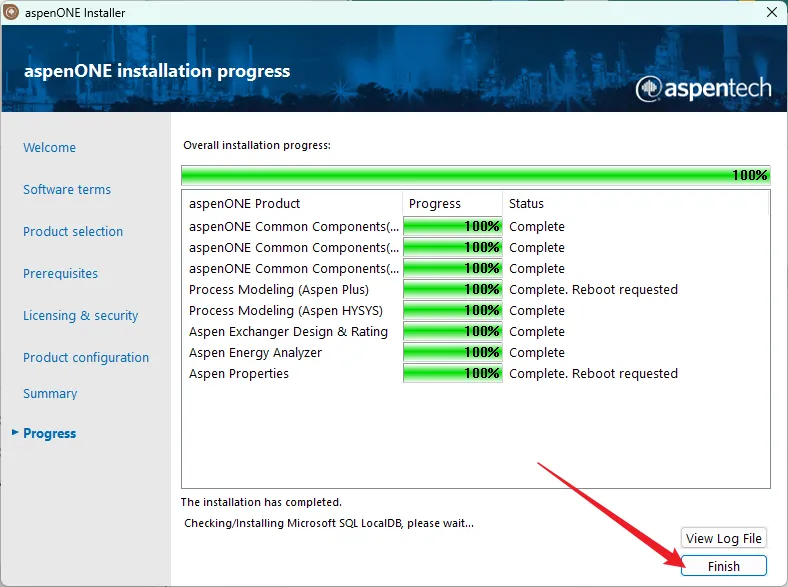The width and height of the screenshot is (788, 587).
Task: Go to the Welcome step
Action: pos(49,147)
